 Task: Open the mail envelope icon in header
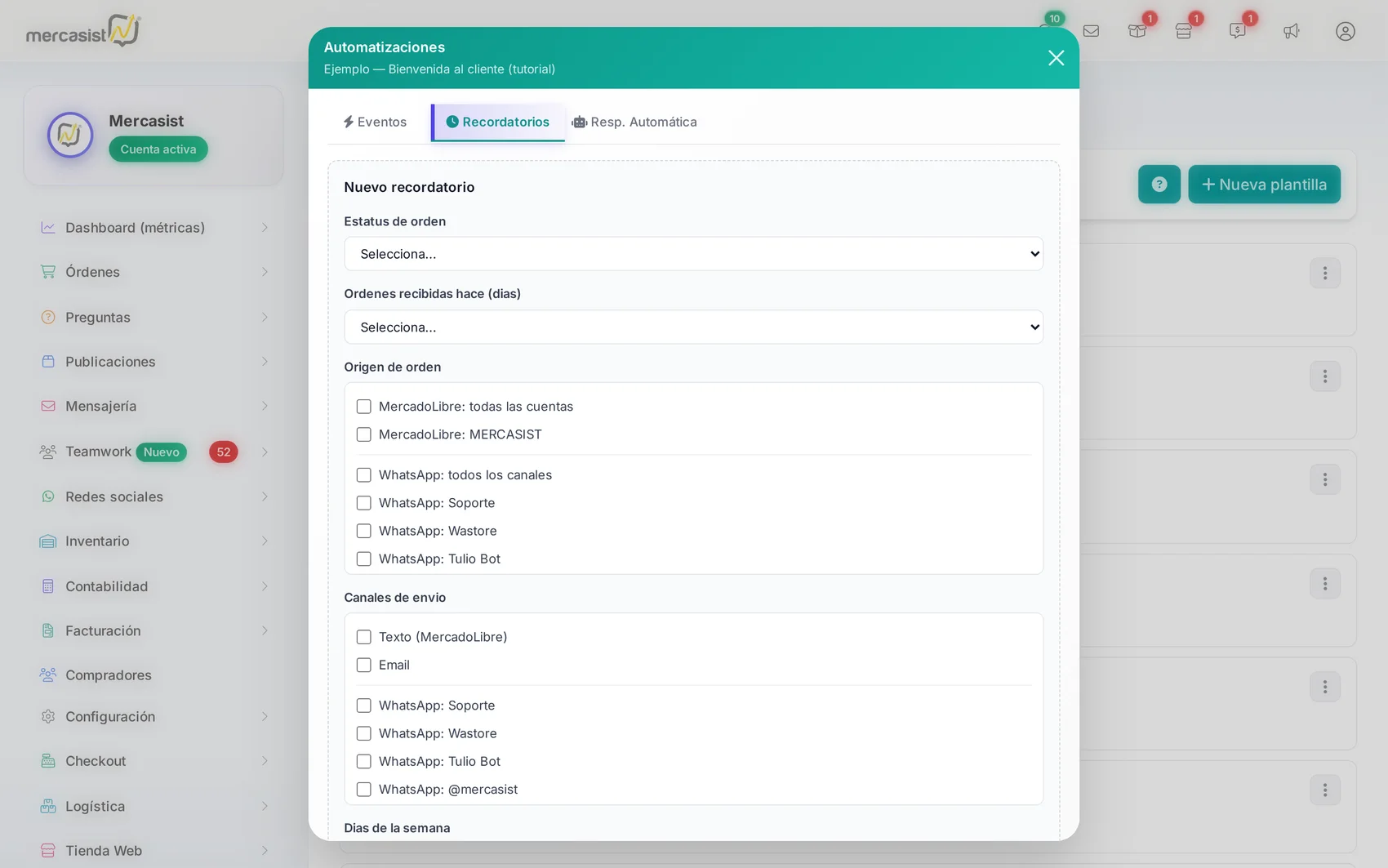point(1091,31)
